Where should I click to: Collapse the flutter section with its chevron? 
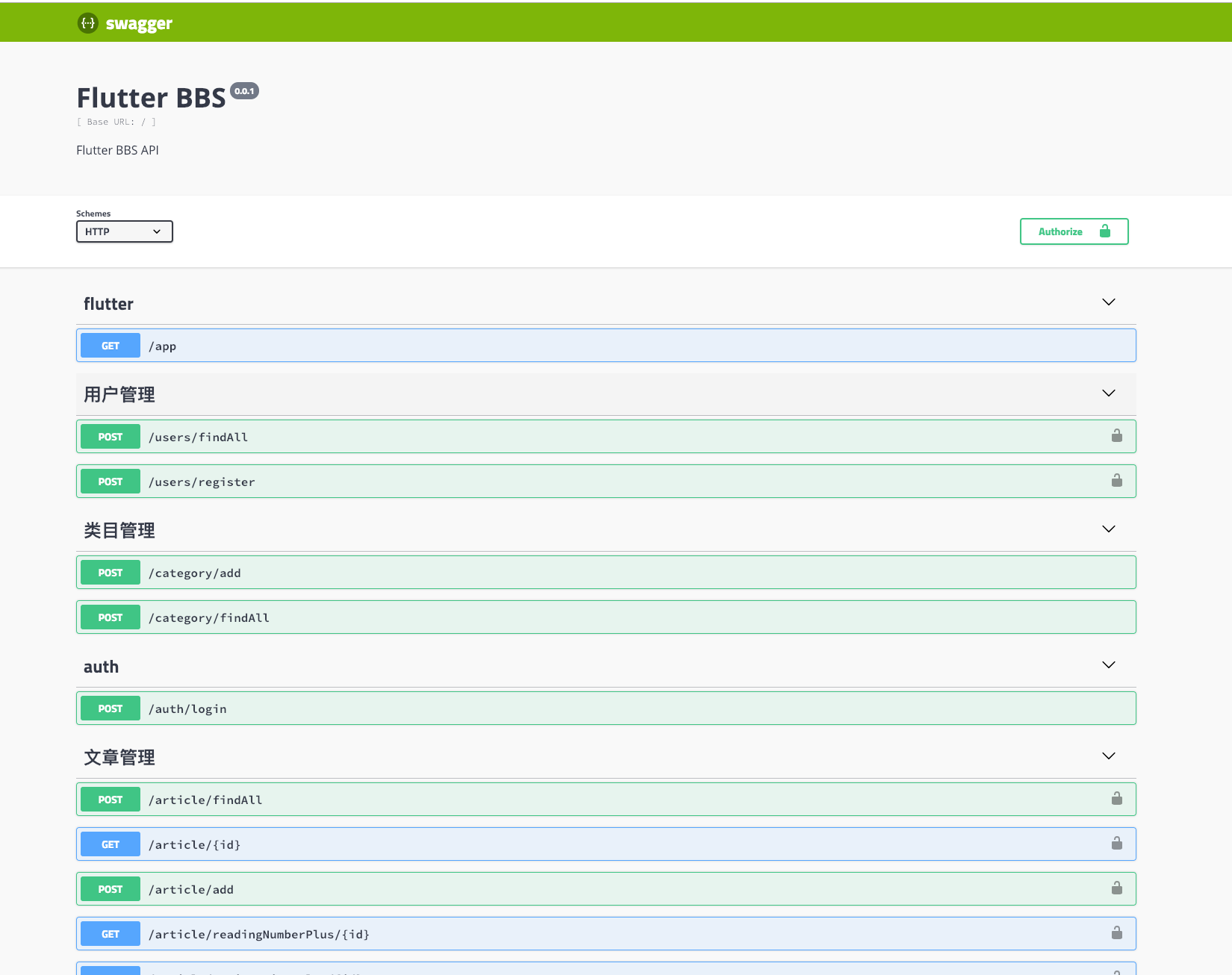tap(1109, 302)
